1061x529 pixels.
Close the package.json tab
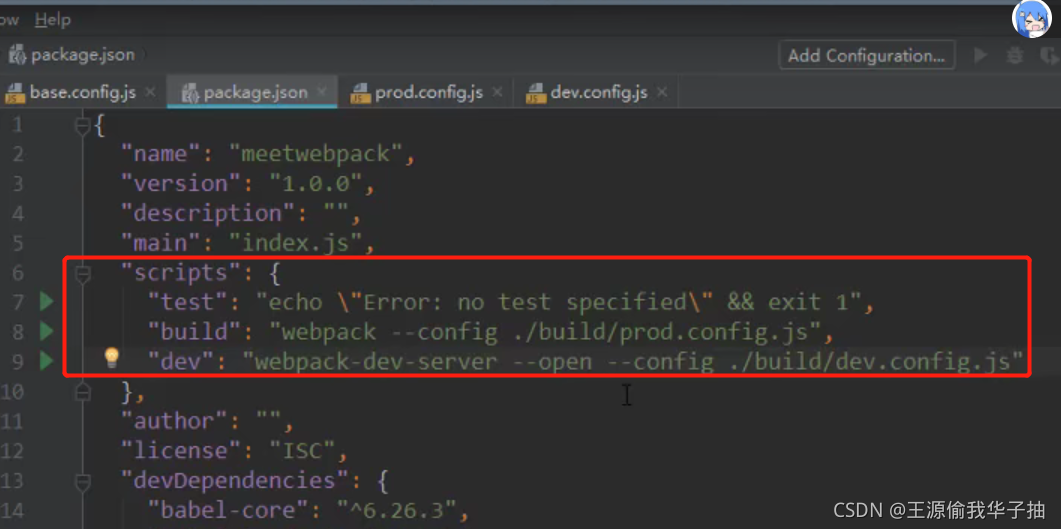322,91
